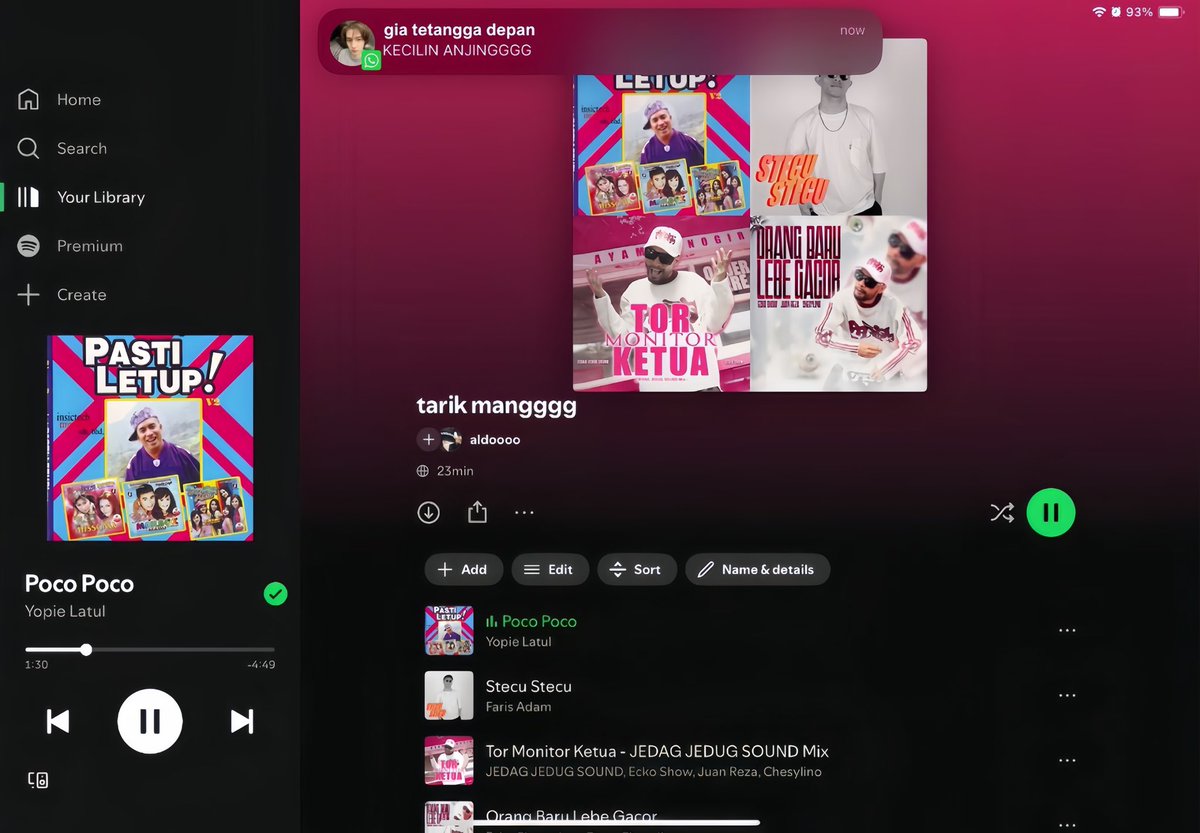Viewport: 1200px width, 833px height.
Task: Toggle the green saved checkmark for Poco Poco
Action: 275,594
